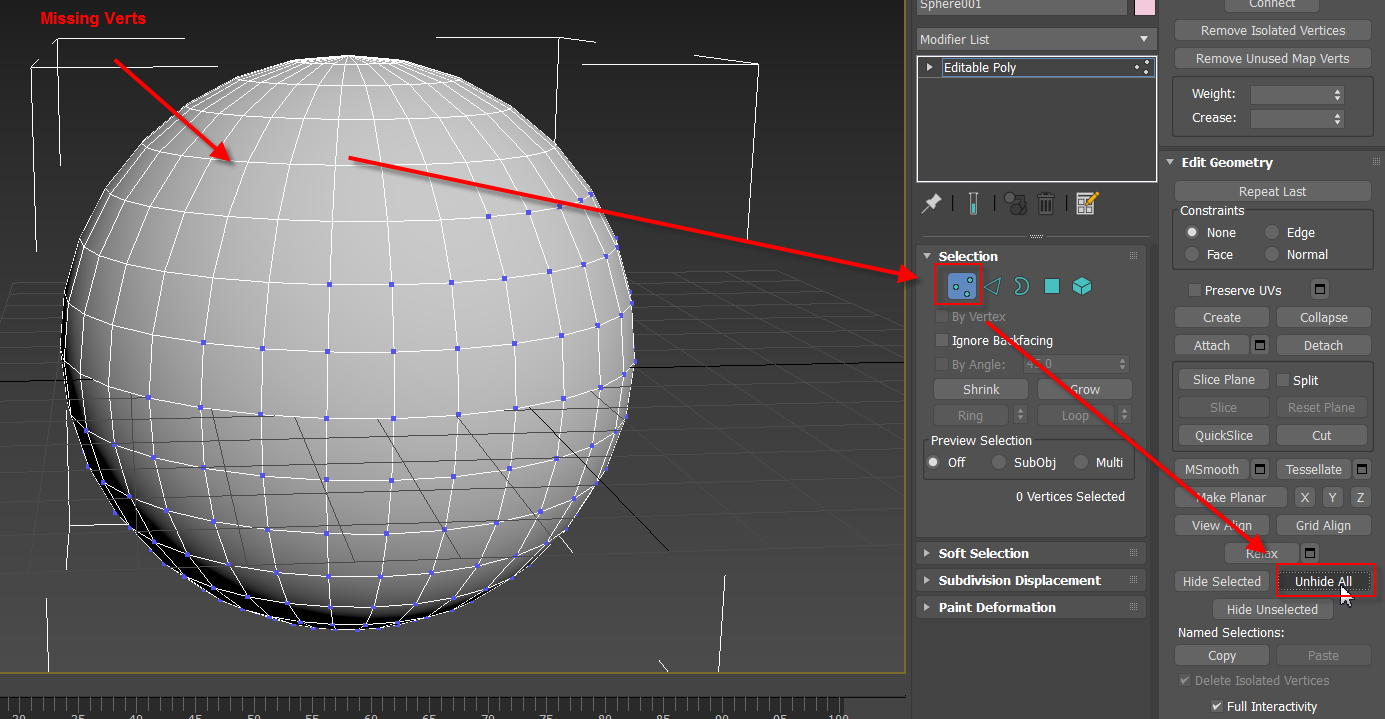Select the Edge constraint radio button
The height and width of the screenshot is (719, 1385).
[x=1272, y=232]
